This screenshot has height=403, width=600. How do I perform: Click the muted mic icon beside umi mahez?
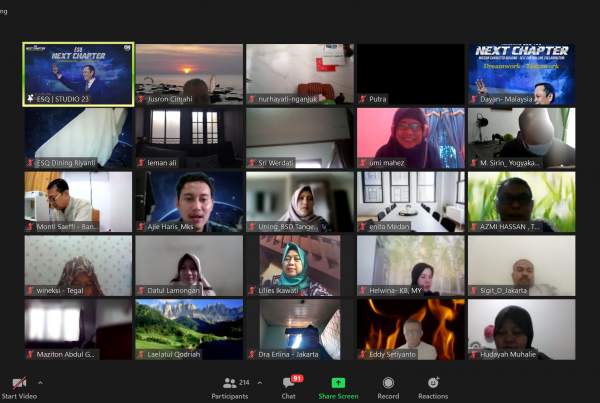pyautogui.click(x=363, y=163)
